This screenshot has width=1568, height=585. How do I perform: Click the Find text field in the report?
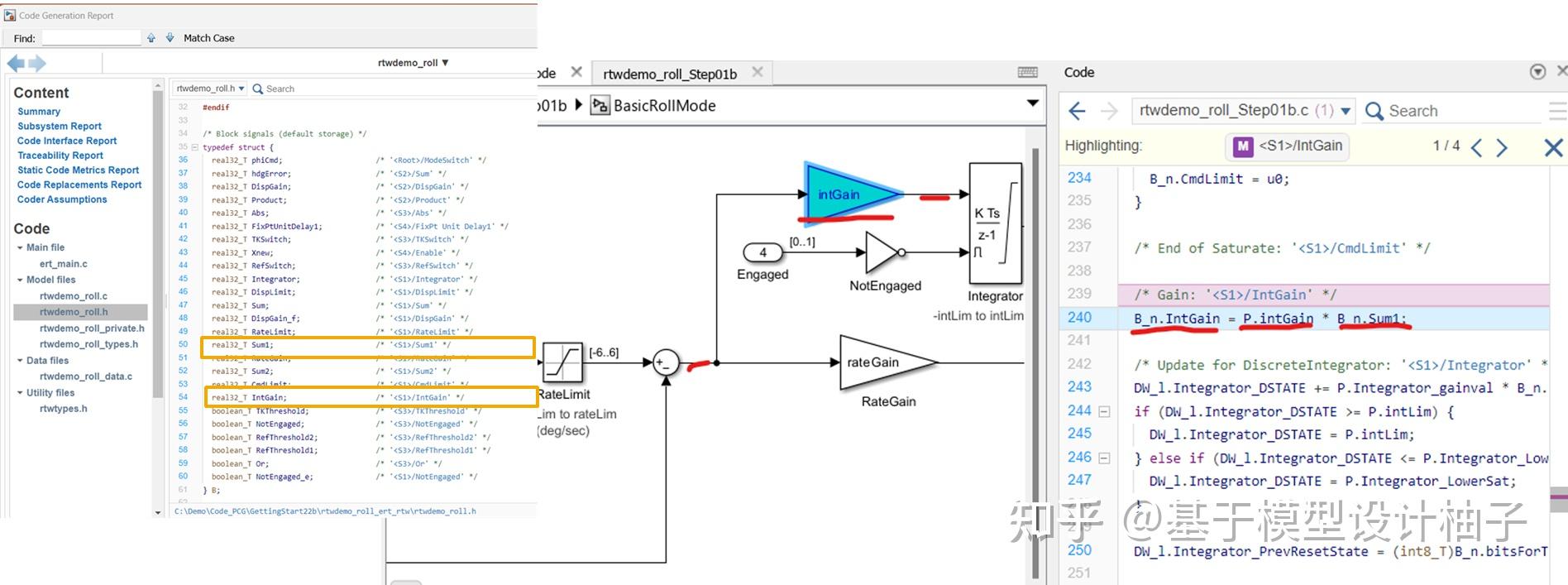(x=92, y=38)
